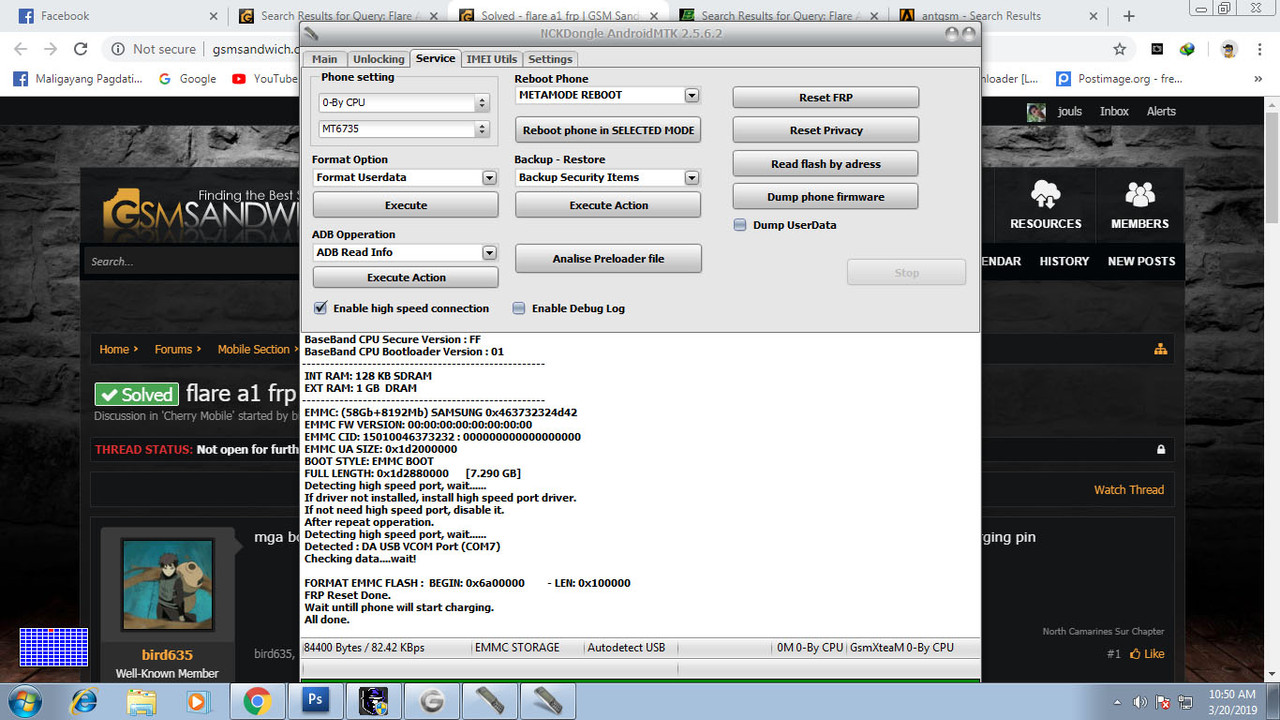1280x720 pixels.
Task: Click the greyed-out Stop button
Action: pyautogui.click(x=906, y=272)
